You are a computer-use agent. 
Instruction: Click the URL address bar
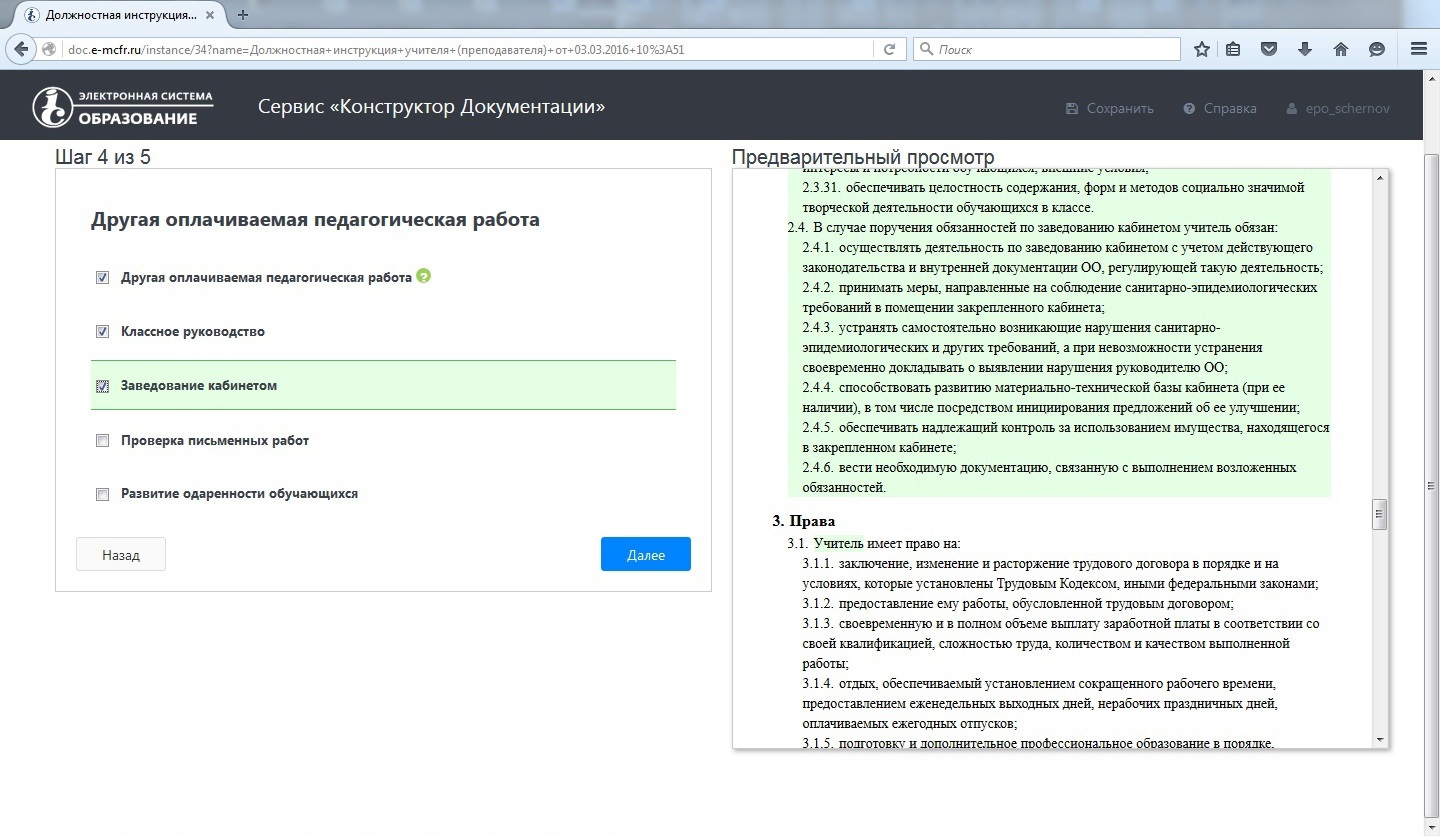tap(470, 49)
